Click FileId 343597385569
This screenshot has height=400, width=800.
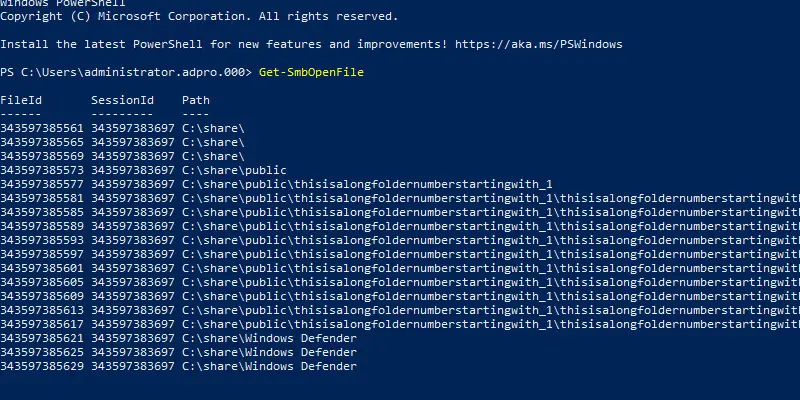tap(42, 156)
